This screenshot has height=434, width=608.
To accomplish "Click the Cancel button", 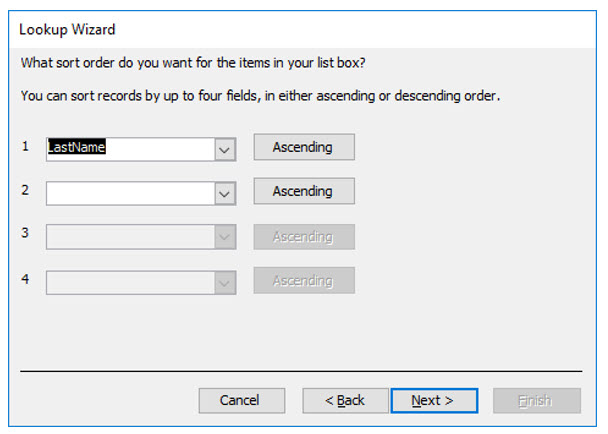I will tap(242, 400).
